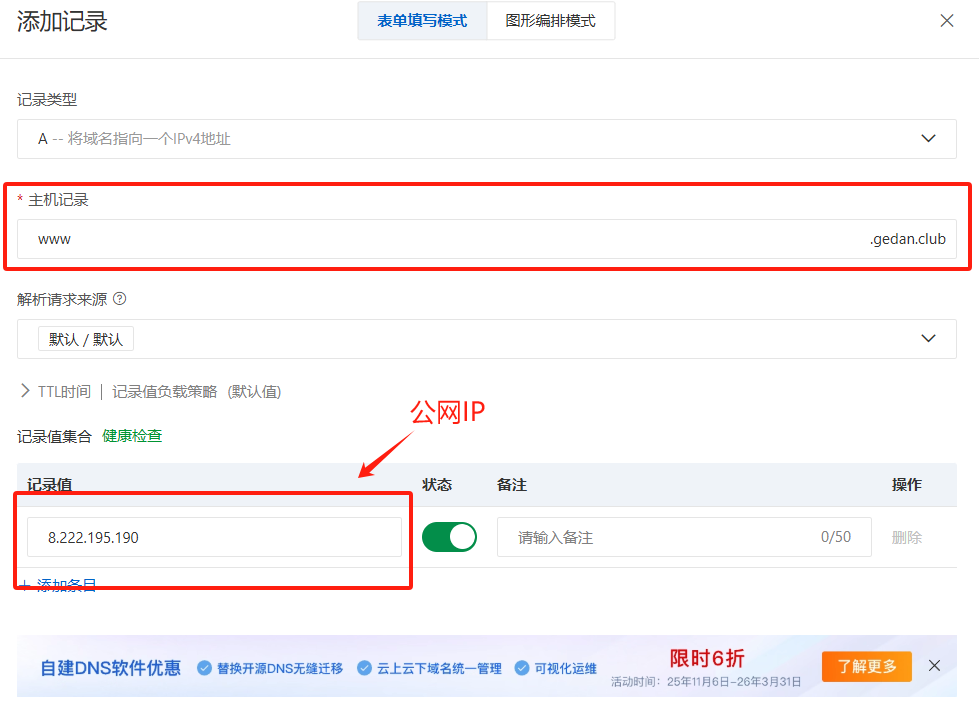Click the 自建DNS软件优惠 banner title
Screen dimensions: 979x722
tap(110, 668)
